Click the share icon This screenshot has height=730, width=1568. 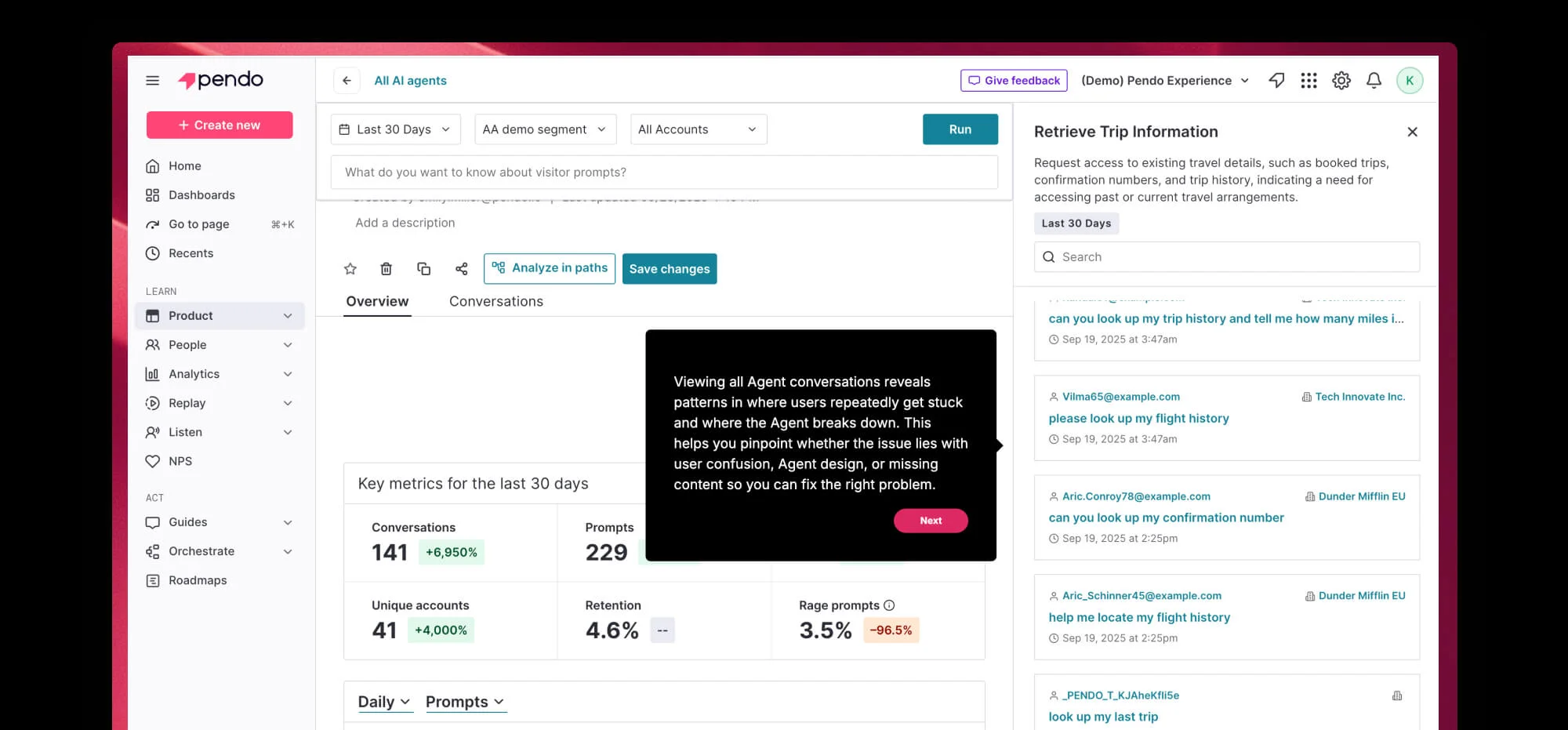click(462, 269)
